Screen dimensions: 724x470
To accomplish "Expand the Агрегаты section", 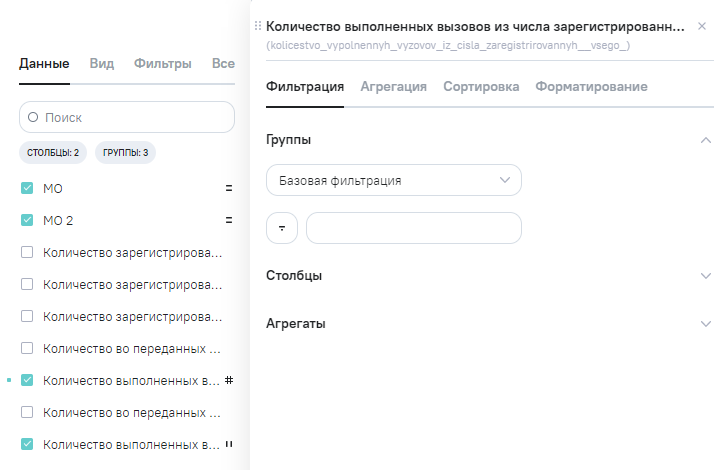I will [x=706, y=324].
